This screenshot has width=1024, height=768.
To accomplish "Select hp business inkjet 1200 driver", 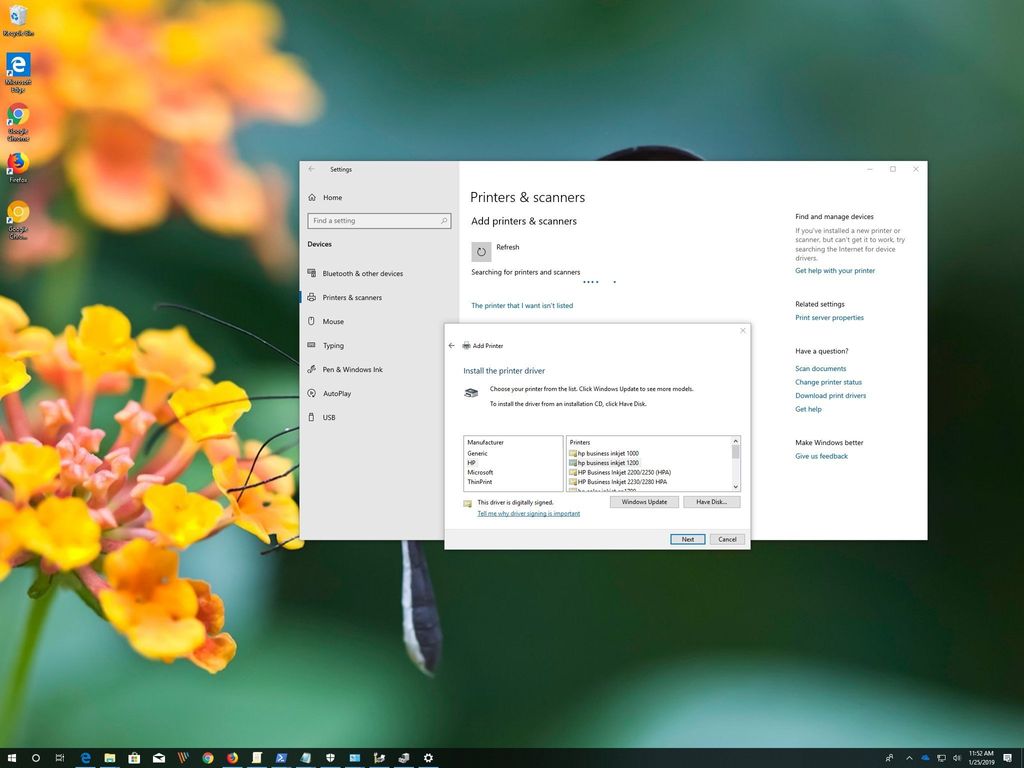I will click(x=606, y=463).
